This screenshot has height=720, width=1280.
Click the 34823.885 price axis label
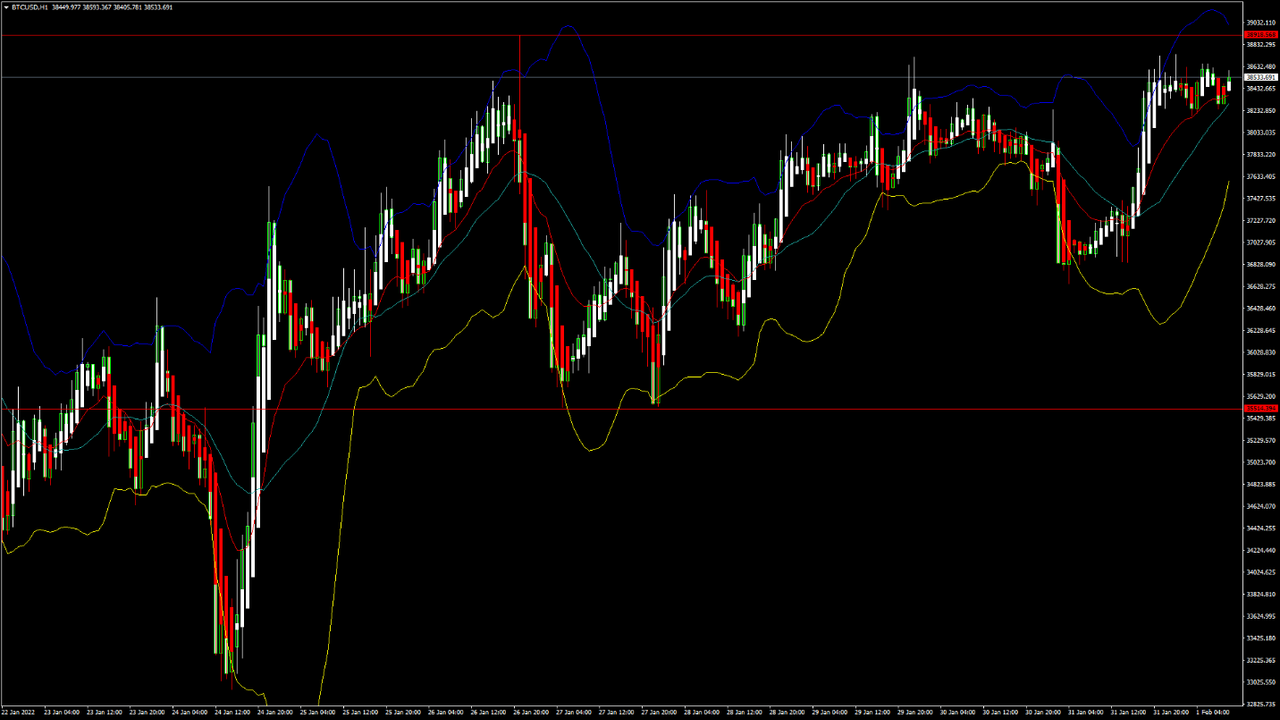[x=1260, y=484]
